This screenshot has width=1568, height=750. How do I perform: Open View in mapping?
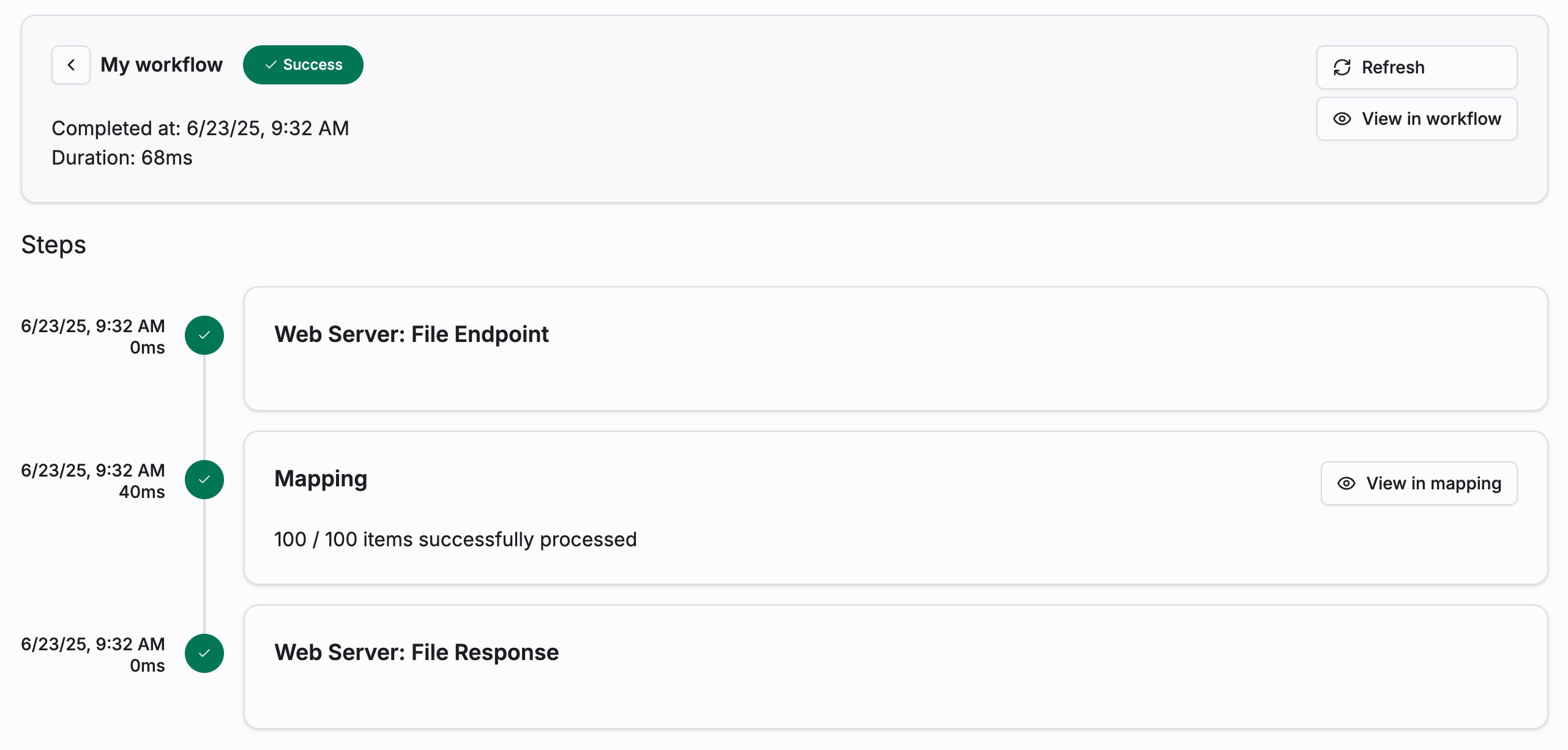point(1419,483)
